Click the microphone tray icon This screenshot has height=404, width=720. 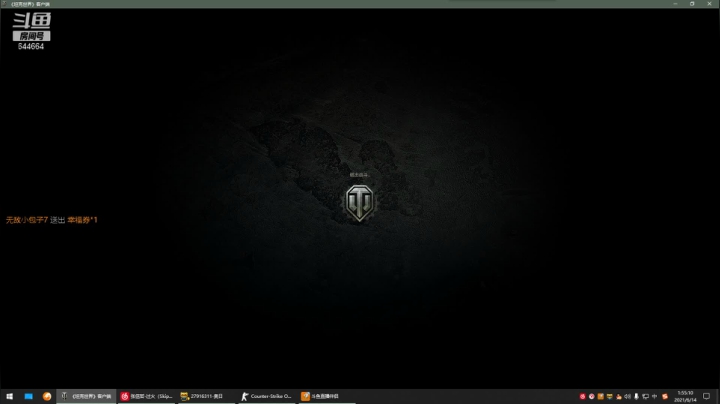636,396
